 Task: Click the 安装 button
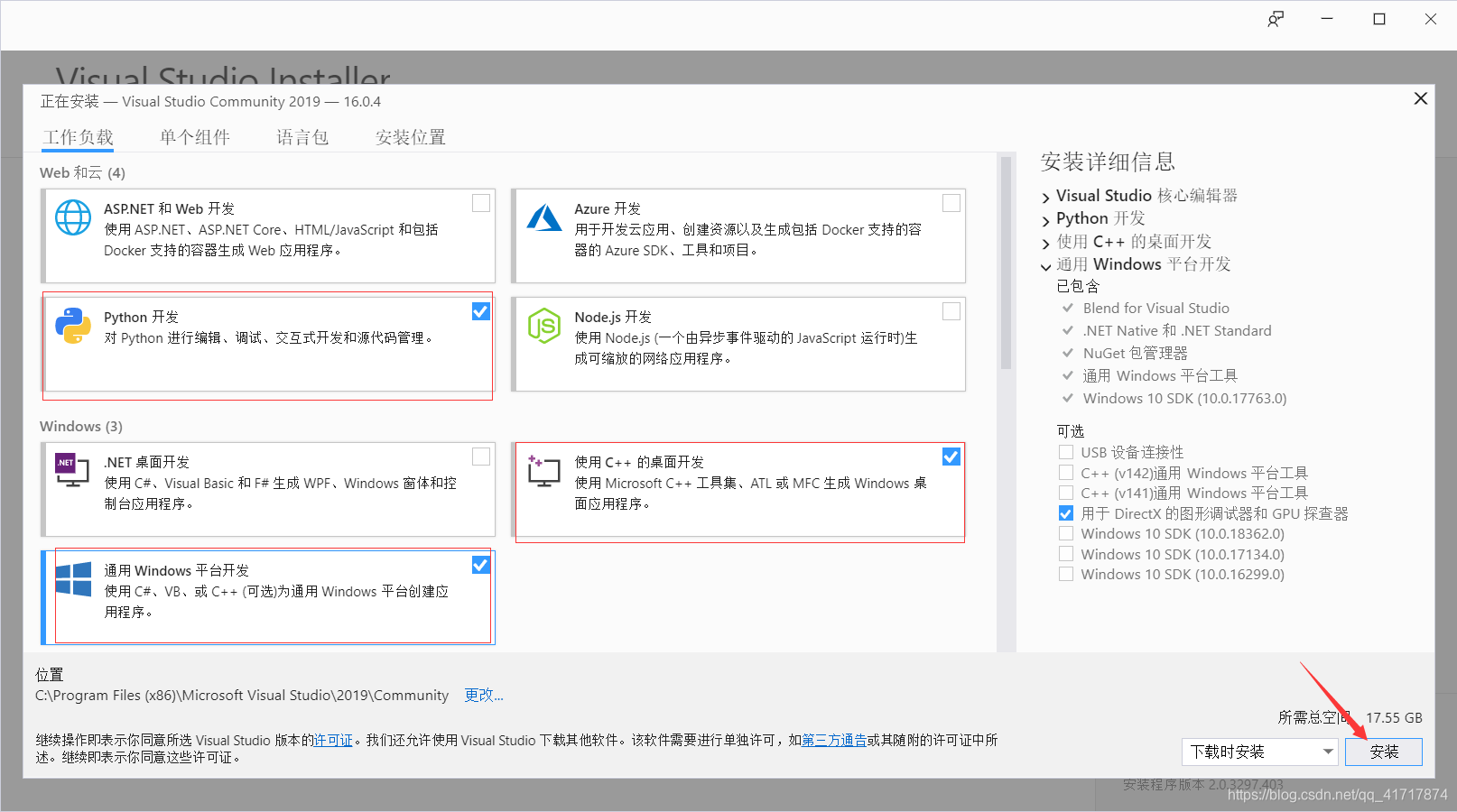tap(1384, 752)
